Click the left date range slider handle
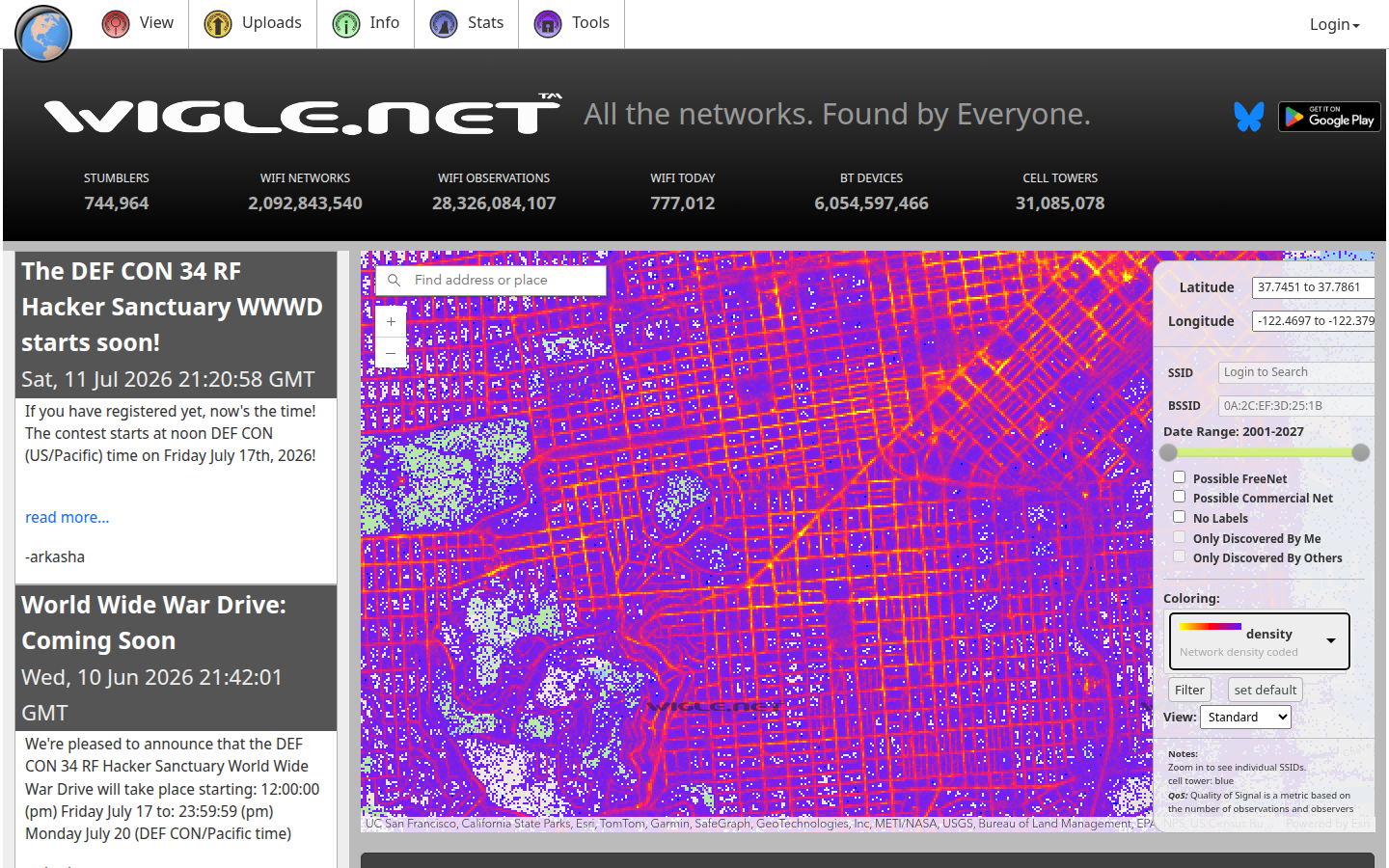 point(1169,452)
